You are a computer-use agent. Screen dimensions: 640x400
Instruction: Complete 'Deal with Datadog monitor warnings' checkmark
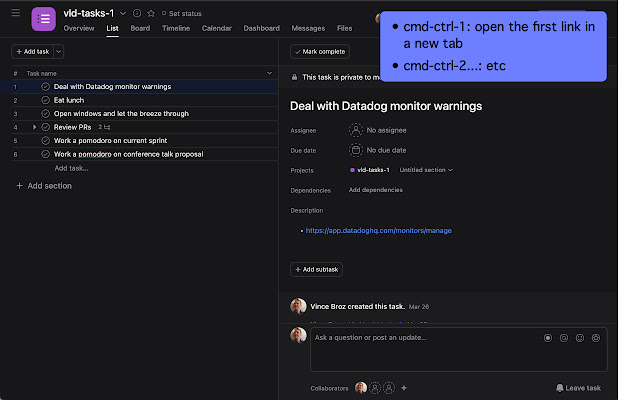tap(46, 87)
